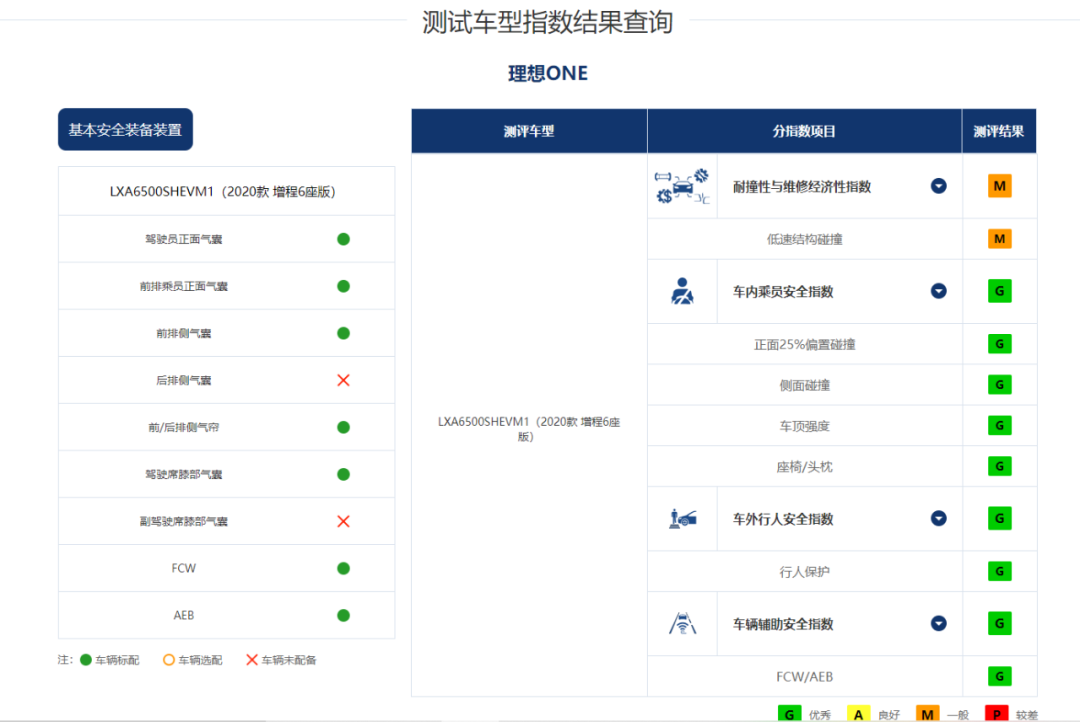
Task: Click the 座椅/头枕 sub-item
Action: (x=804, y=467)
